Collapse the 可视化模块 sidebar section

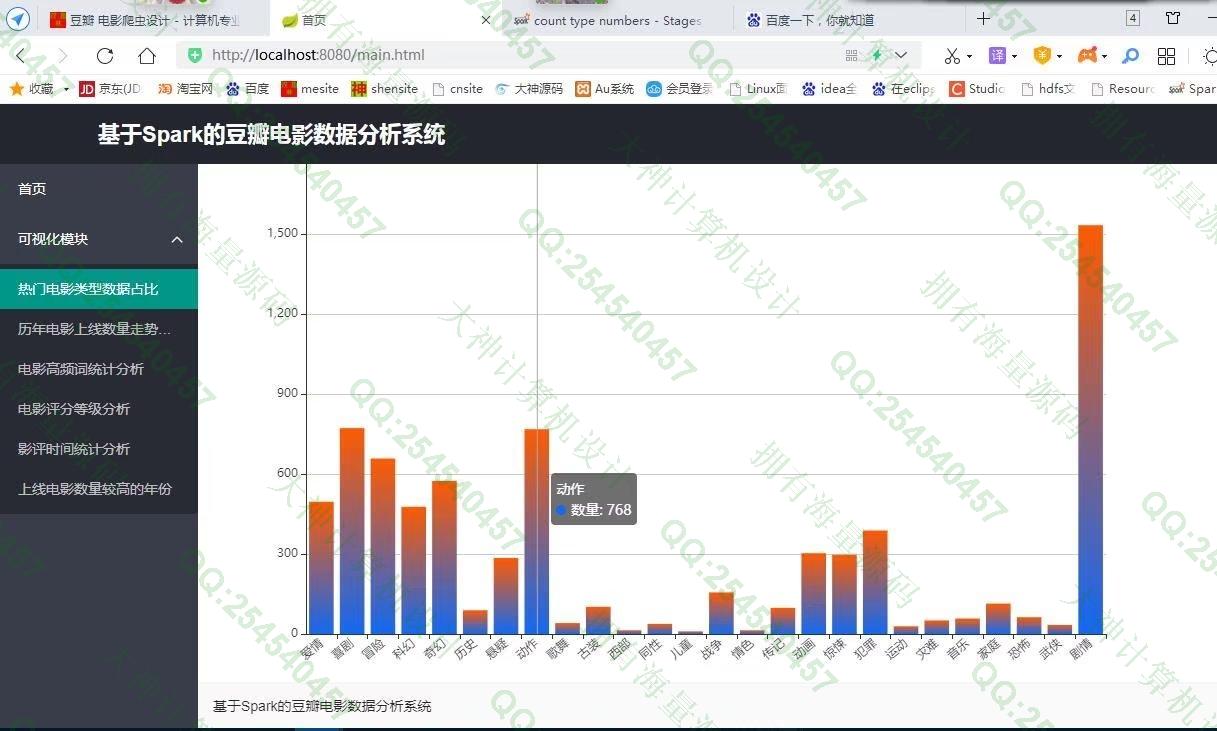tap(99, 239)
